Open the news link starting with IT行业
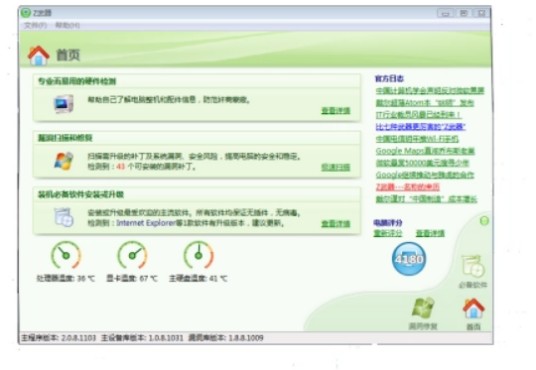Image resolution: width=536 pixels, height=370 pixels. click(x=418, y=115)
